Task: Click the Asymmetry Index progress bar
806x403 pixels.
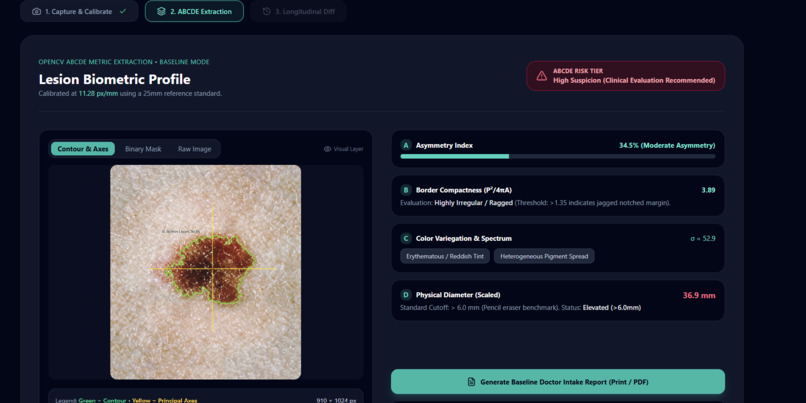Action: (x=558, y=156)
